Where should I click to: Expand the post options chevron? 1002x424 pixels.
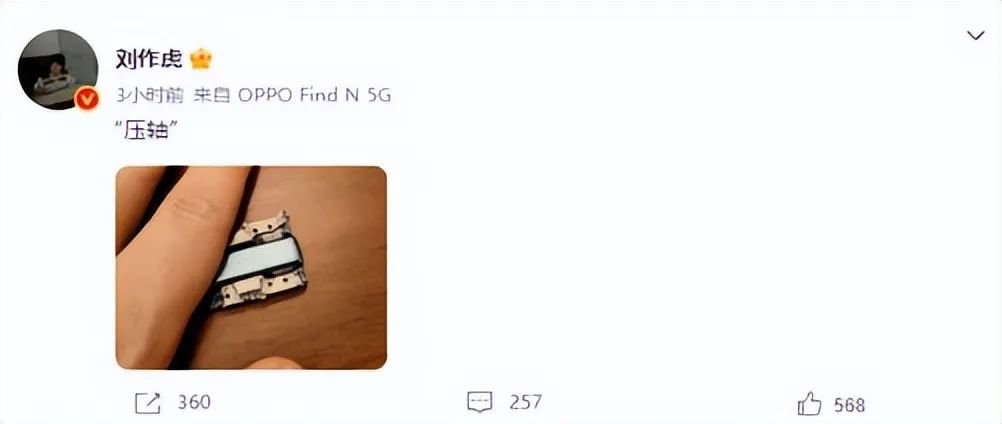(x=975, y=36)
